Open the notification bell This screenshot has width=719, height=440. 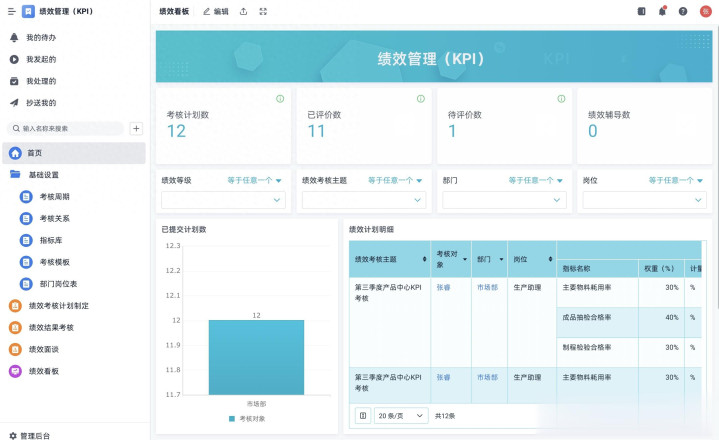662,11
